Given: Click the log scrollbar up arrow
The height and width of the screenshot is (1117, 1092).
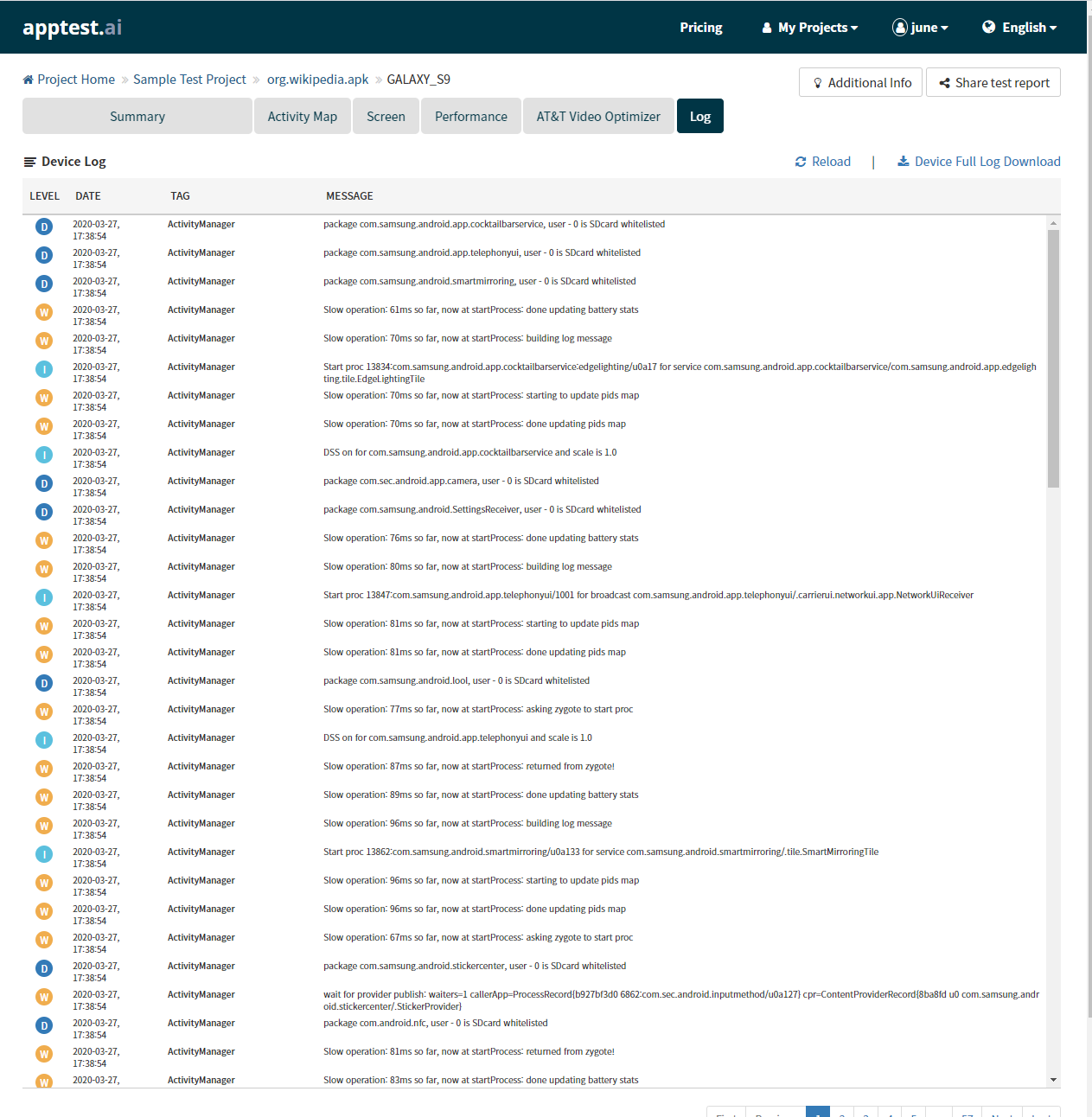Looking at the screenshot, I should tap(1053, 223).
